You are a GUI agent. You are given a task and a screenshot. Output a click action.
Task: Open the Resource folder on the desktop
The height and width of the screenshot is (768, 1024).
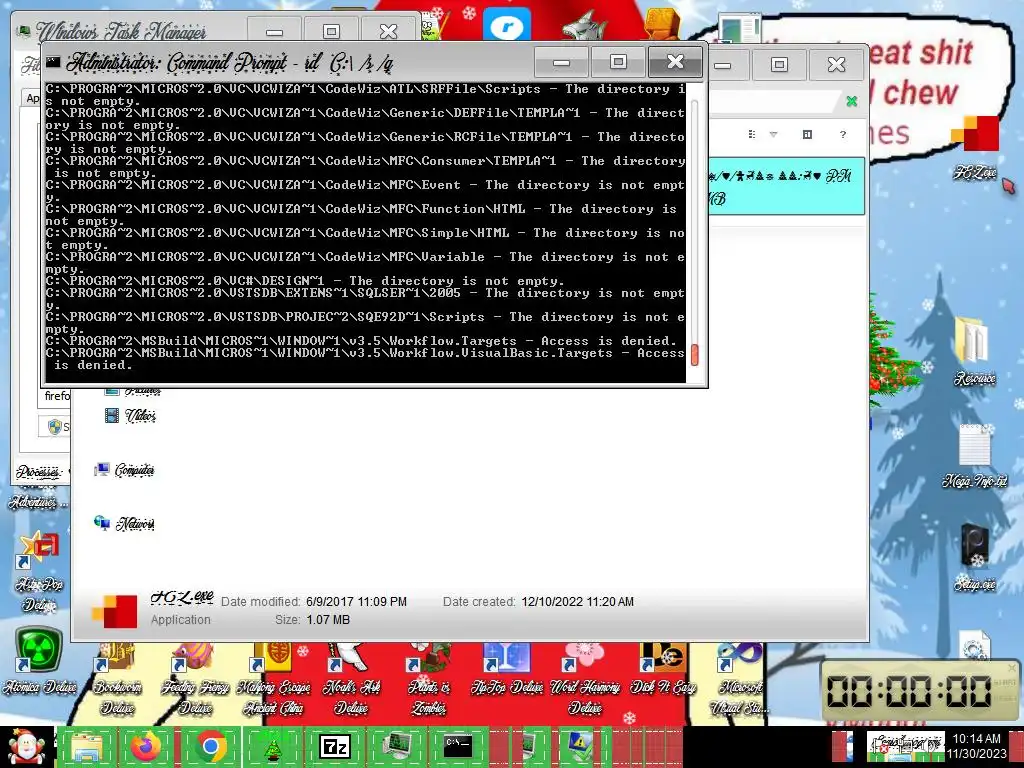coord(974,351)
